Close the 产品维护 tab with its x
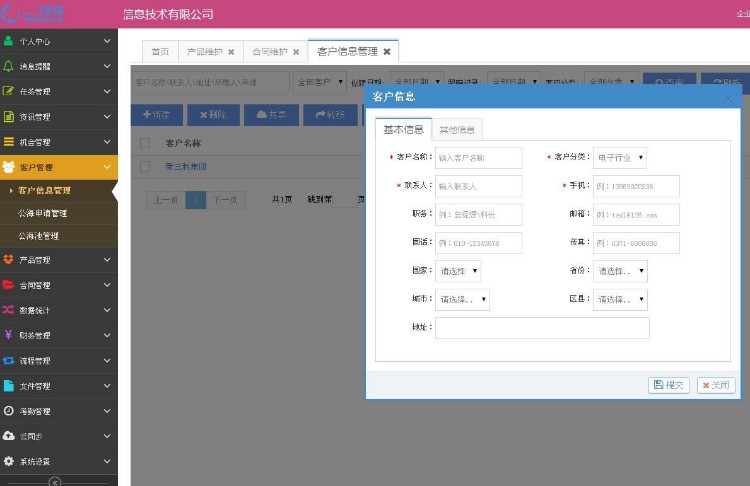 point(231,52)
